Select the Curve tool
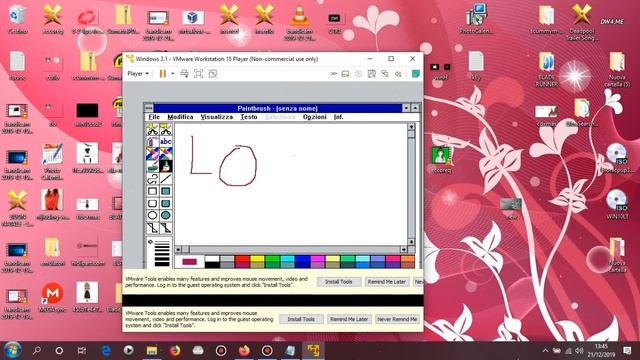This screenshot has height=360, width=640. pos(153,178)
